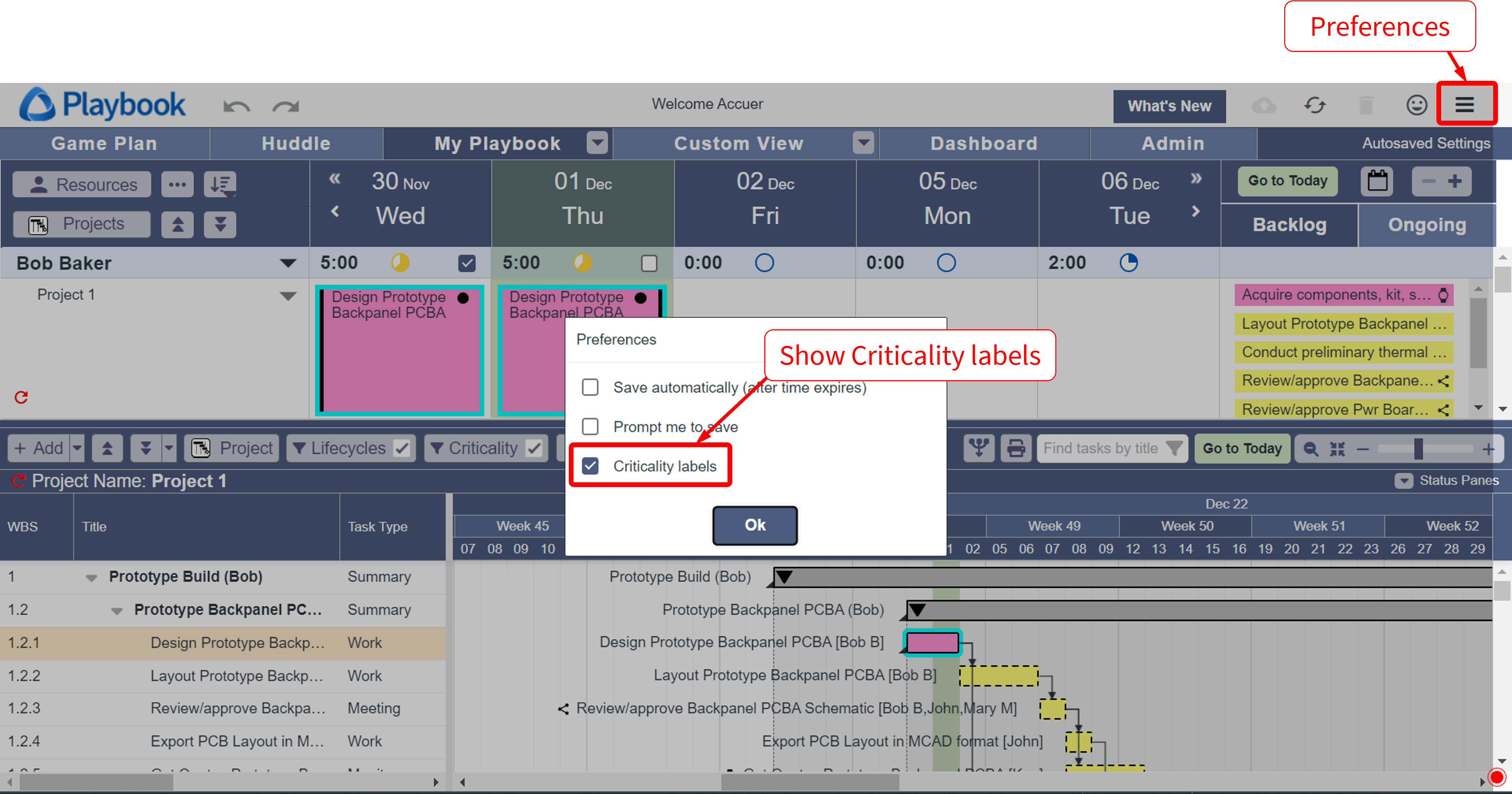
Task: Click the Gantt fit-to-screen icon
Action: pyautogui.click(x=1337, y=449)
